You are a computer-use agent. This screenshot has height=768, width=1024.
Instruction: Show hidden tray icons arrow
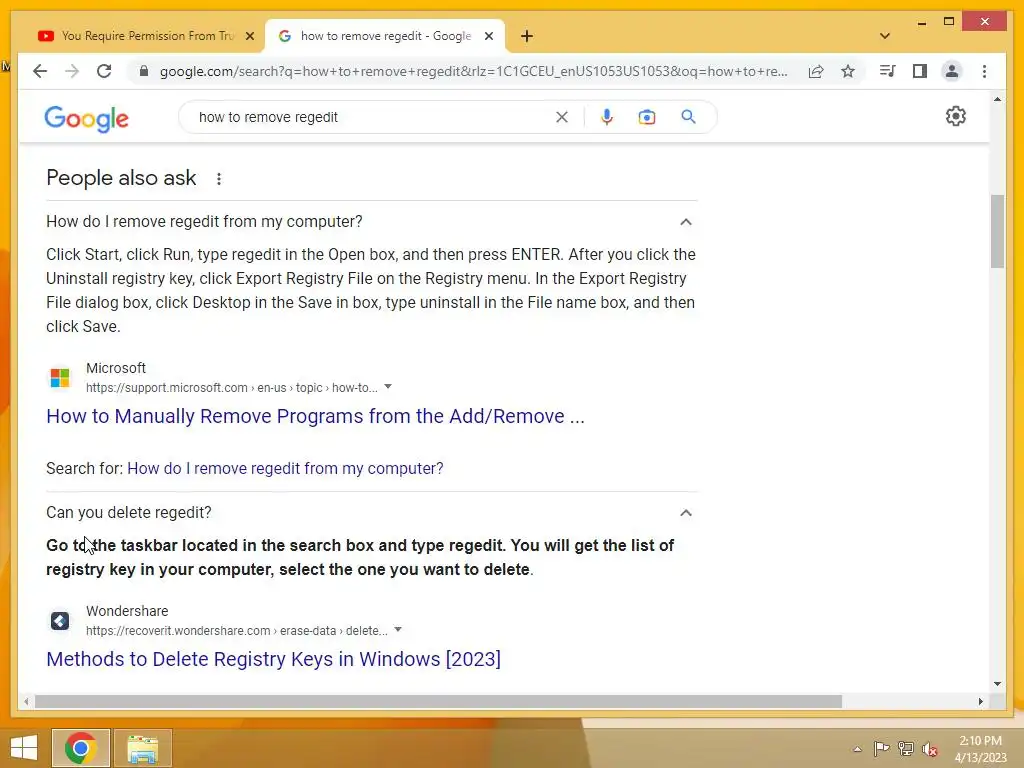click(x=857, y=749)
